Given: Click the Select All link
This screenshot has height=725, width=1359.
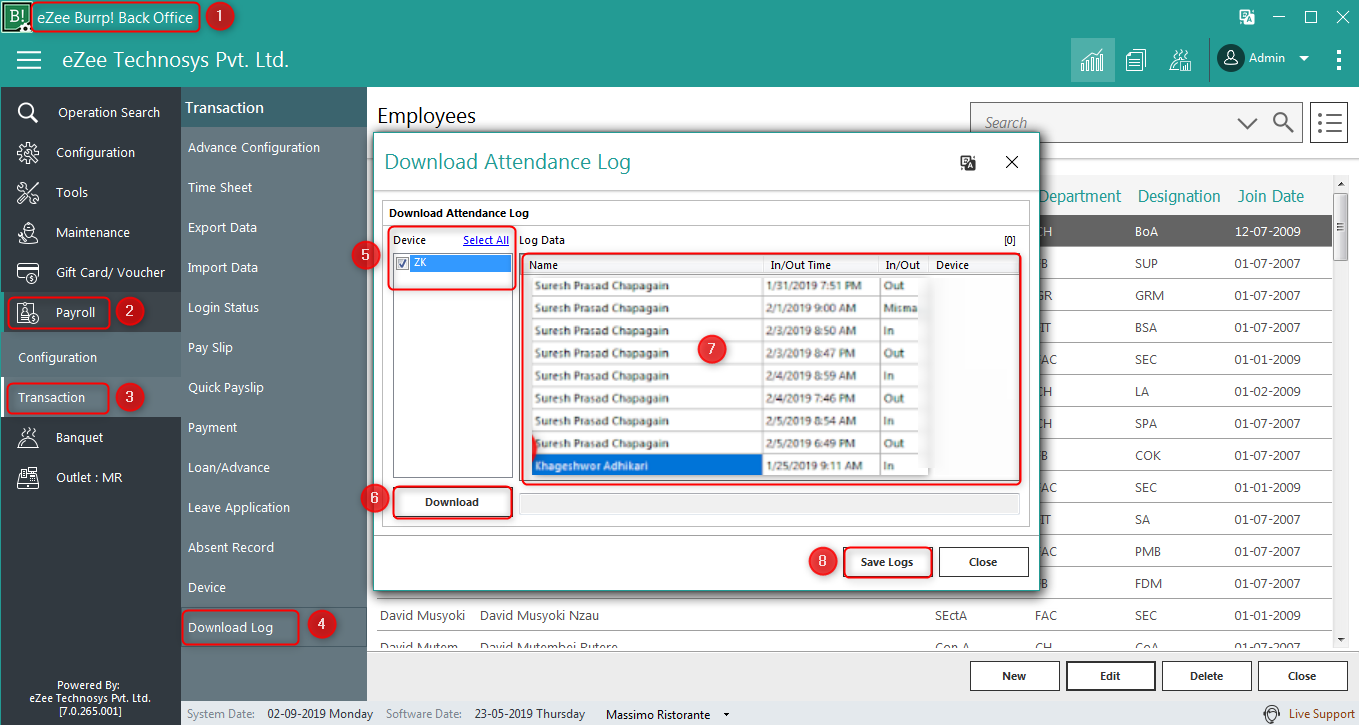Looking at the screenshot, I should pyautogui.click(x=486, y=240).
